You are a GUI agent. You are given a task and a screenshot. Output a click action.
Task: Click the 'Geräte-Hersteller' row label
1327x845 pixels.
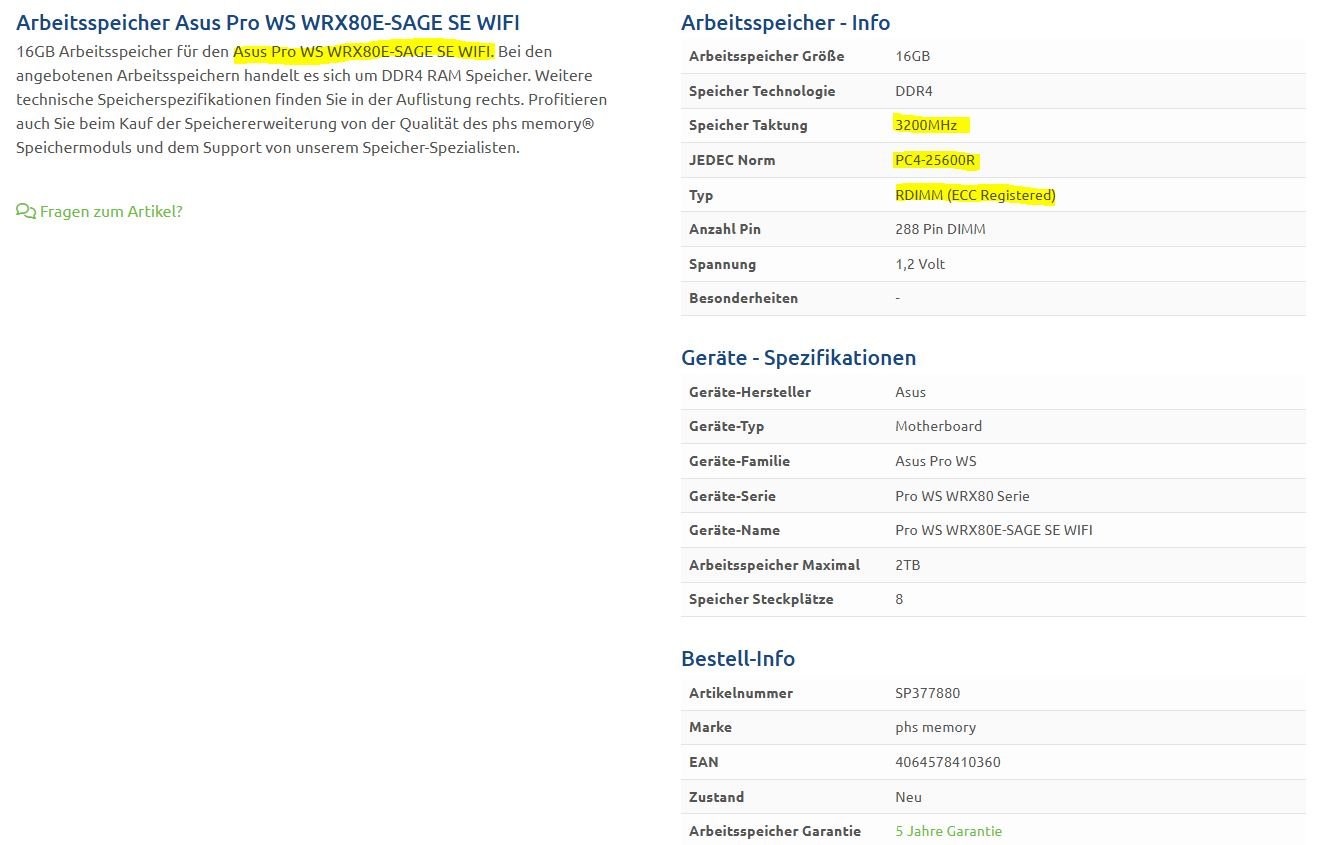pyautogui.click(x=750, y=392)
